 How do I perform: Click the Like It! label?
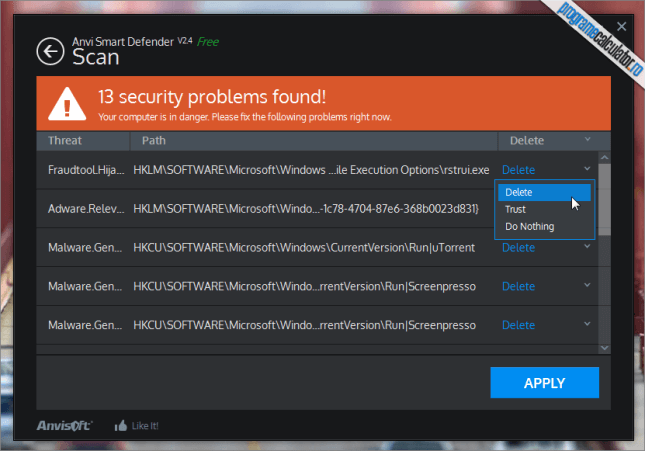pyautogui.click(x=145, y=426)
